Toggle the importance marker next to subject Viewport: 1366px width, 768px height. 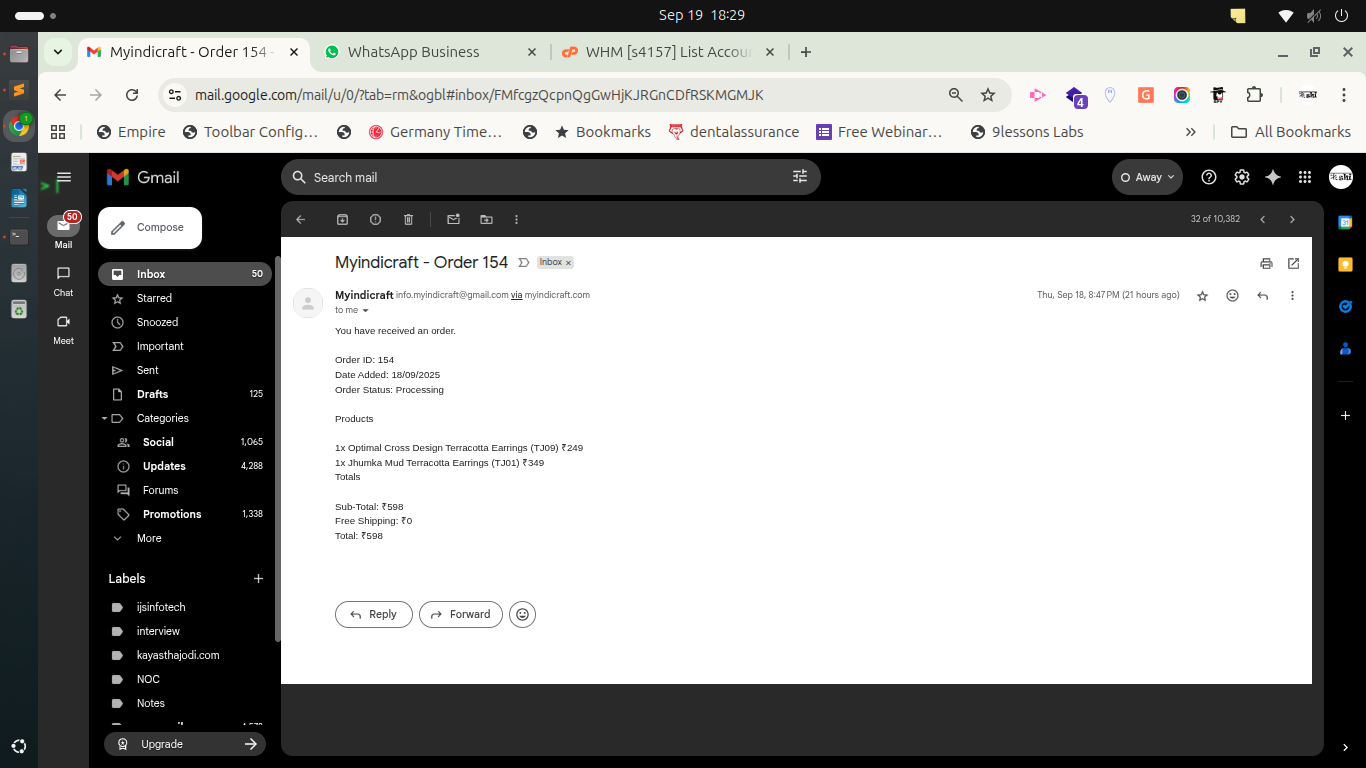(524, 263)
